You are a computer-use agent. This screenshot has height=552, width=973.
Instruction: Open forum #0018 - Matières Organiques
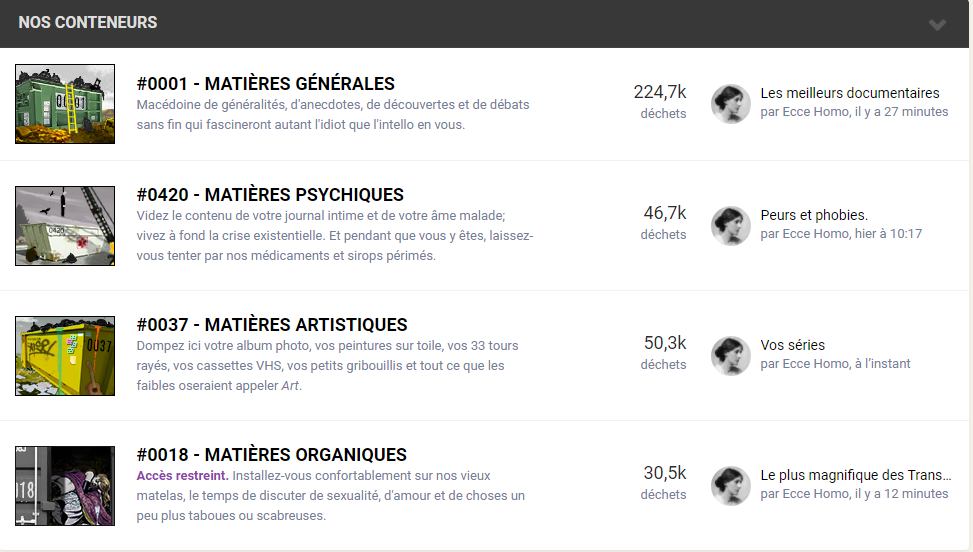coord(272,455)
